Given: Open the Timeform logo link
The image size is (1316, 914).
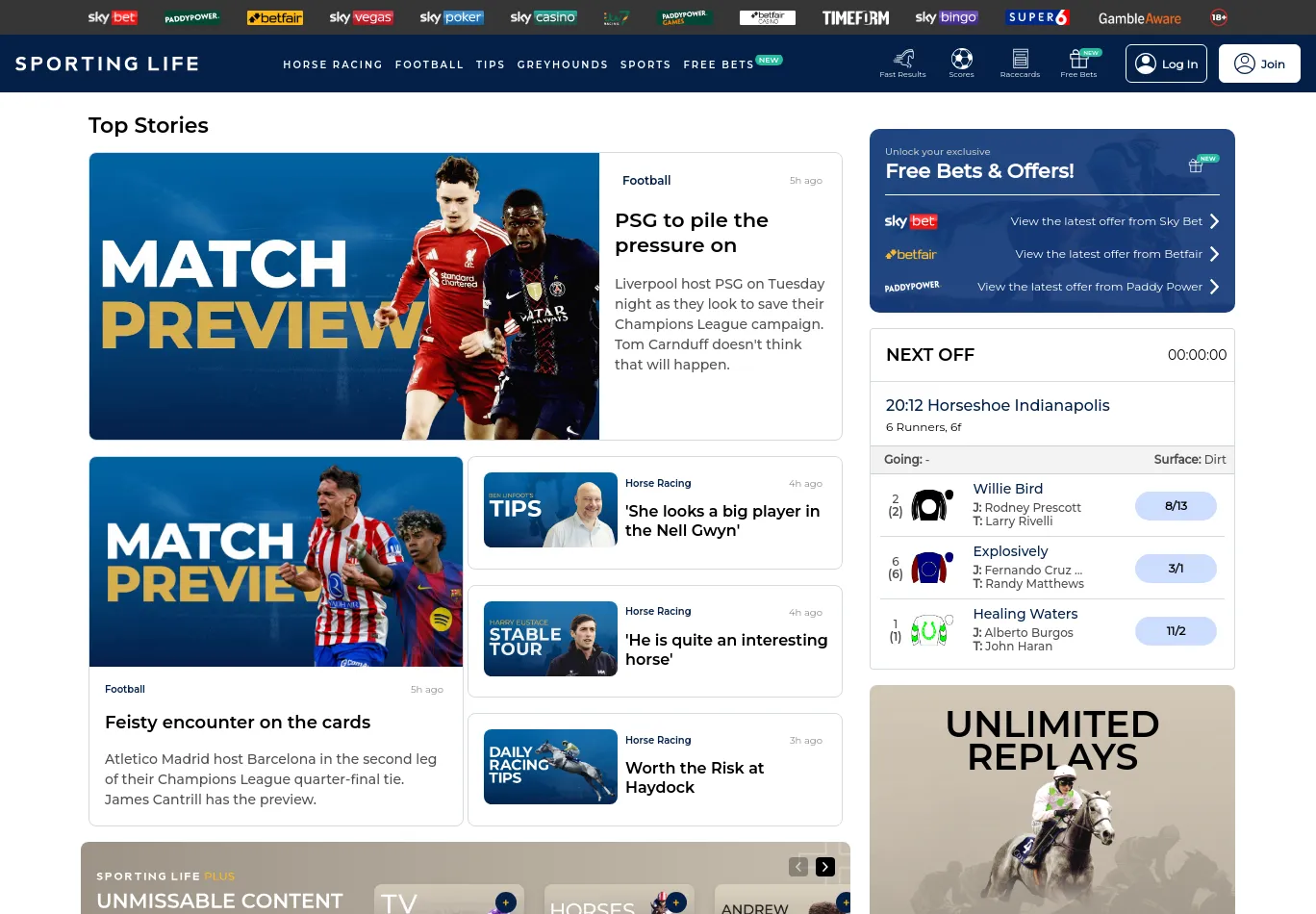Looking at the screenshot, I should (x=855, y=17).
